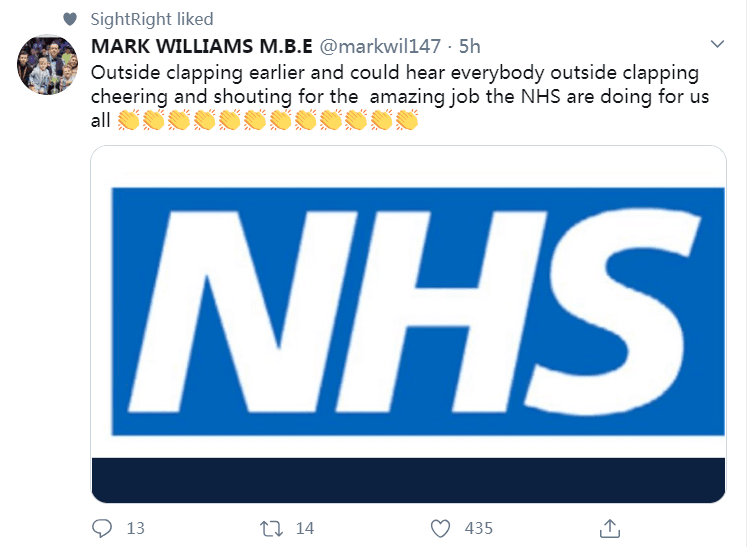The image size is (749, 547).
Task: Click the reply speech bubble icon
Action: (102, 527)
